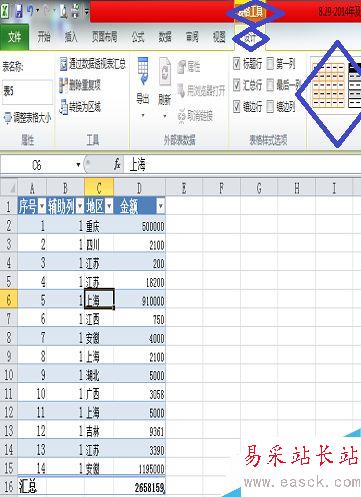The width and height of the screenshot is (361, 497).
Task: Switch to the 公式 Formulas tab
Action: 138,37
